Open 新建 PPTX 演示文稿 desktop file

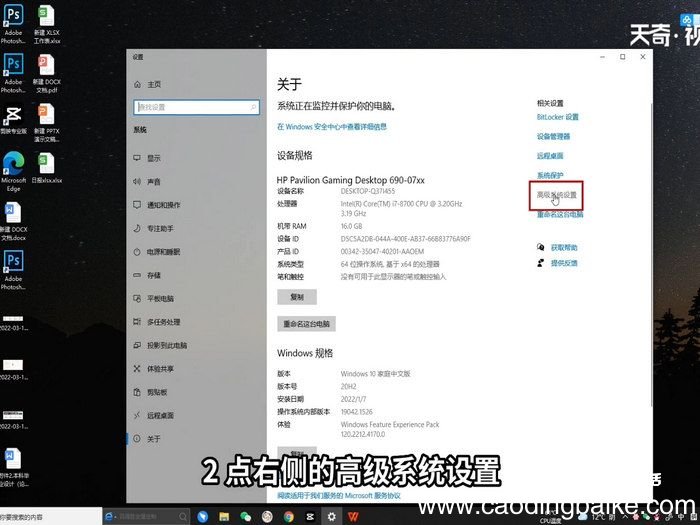coord(46,122)
